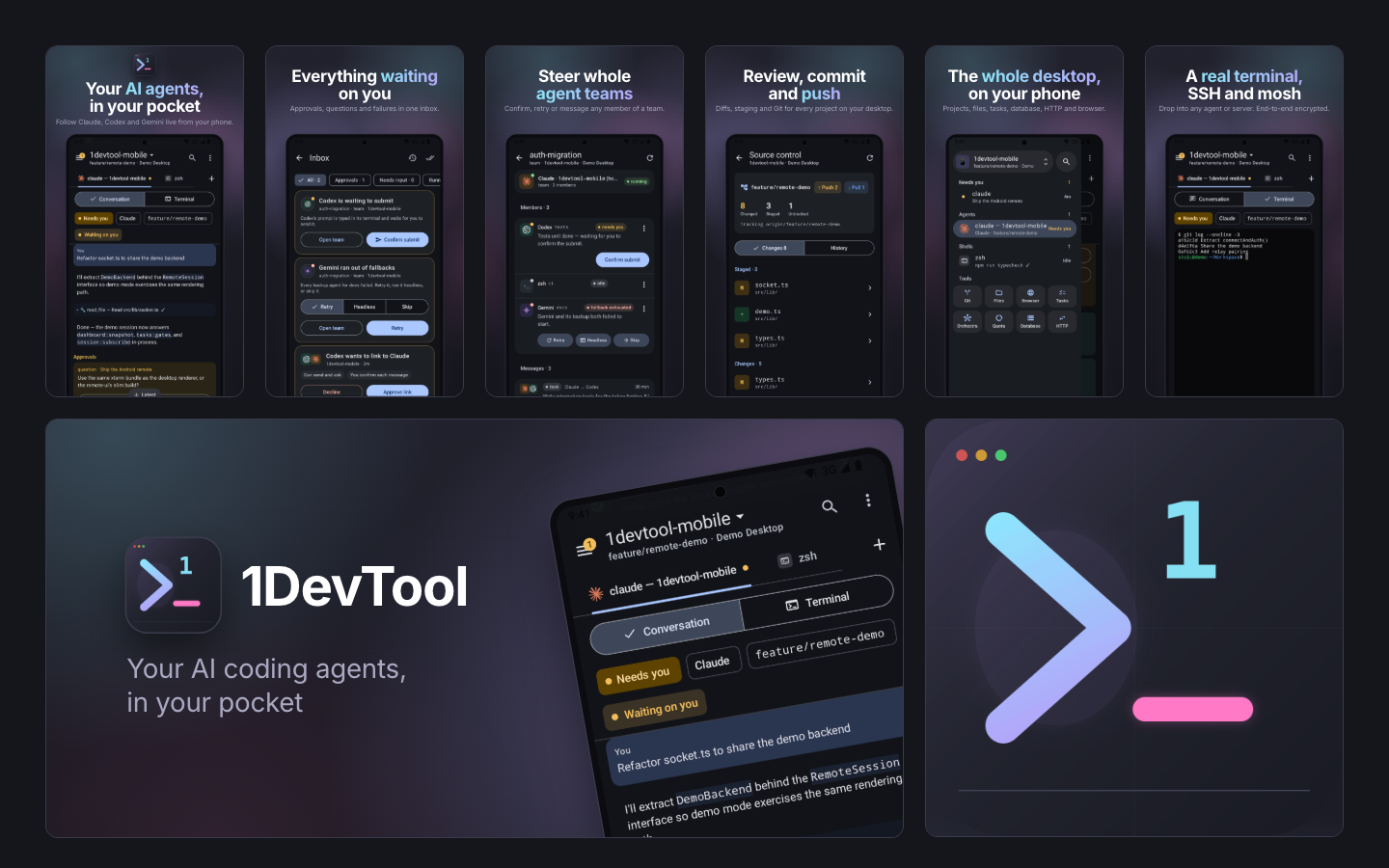
Task: Tap 'Confirm submit' on the Inbox Codex card
Action: pos(397,239)
